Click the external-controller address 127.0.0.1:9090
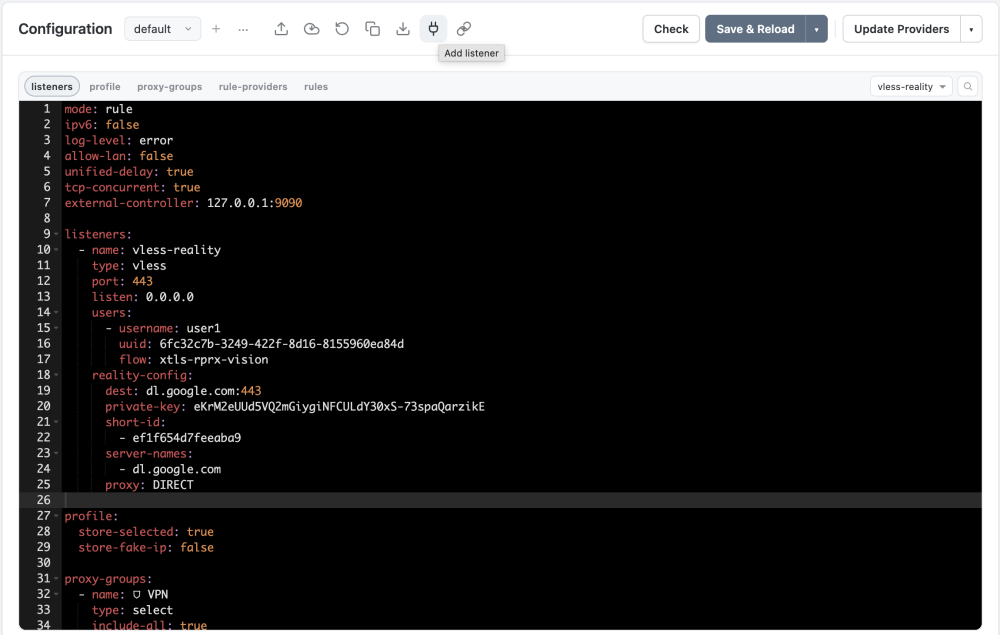Viewport: 1000px width, 635px height. tap(254, 203)
